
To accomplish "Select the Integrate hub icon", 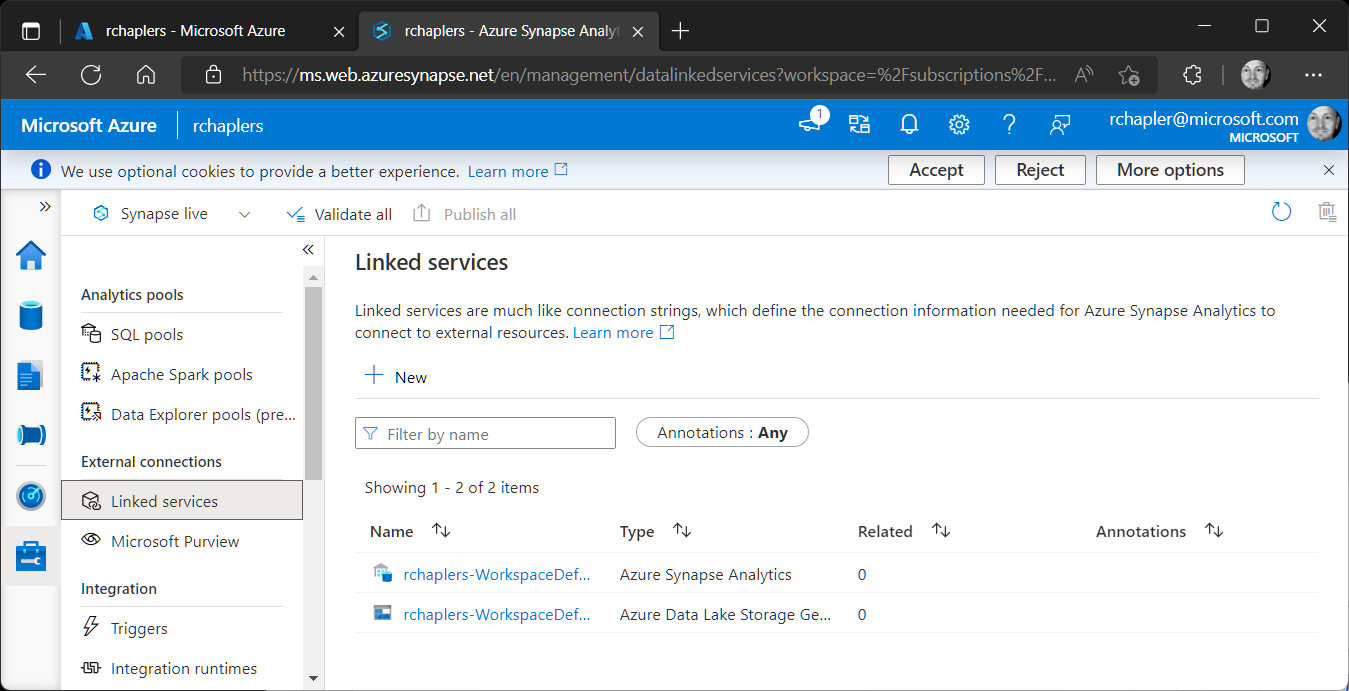I will coord(31,435).
